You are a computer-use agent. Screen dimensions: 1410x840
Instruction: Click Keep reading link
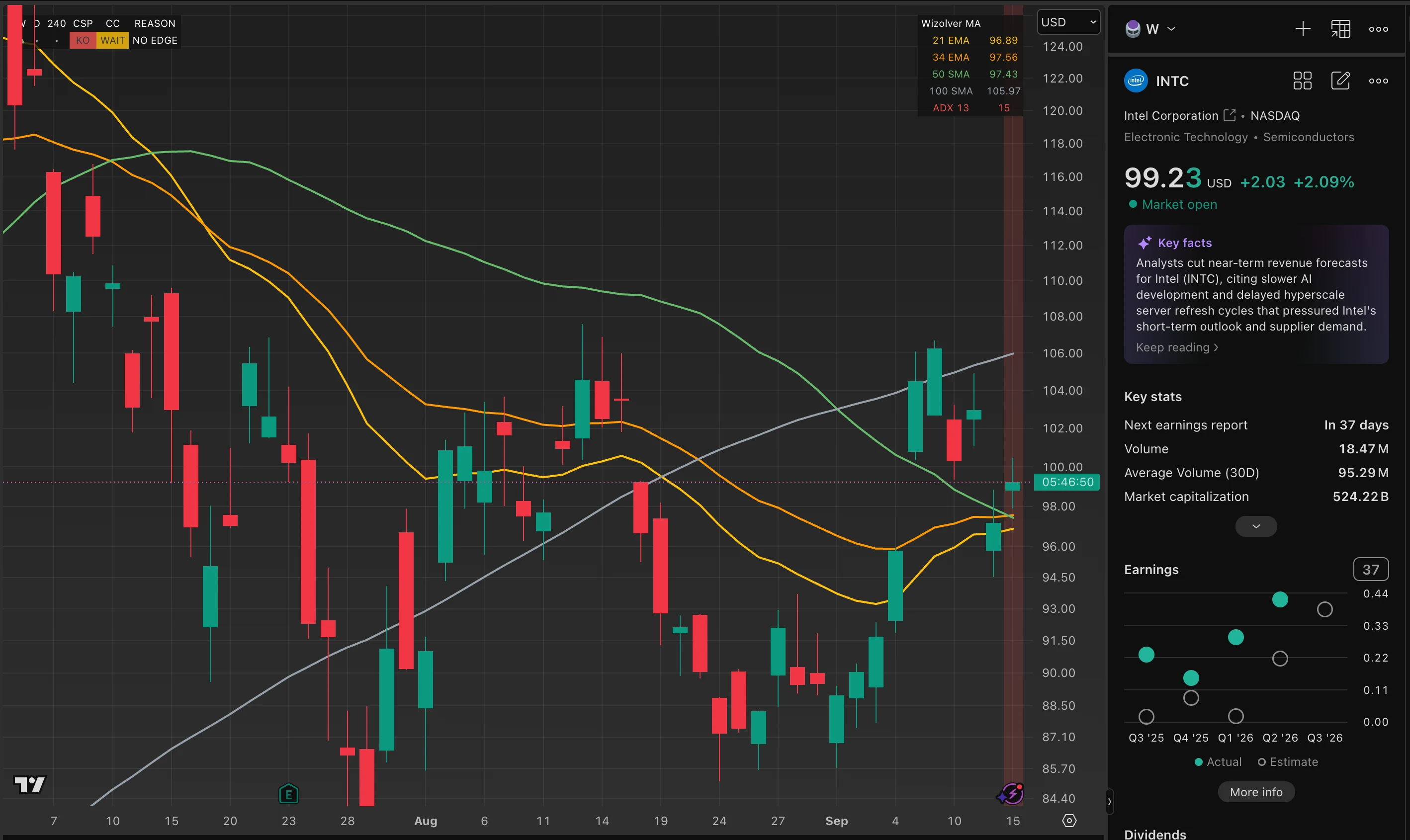pos(1177,347)
